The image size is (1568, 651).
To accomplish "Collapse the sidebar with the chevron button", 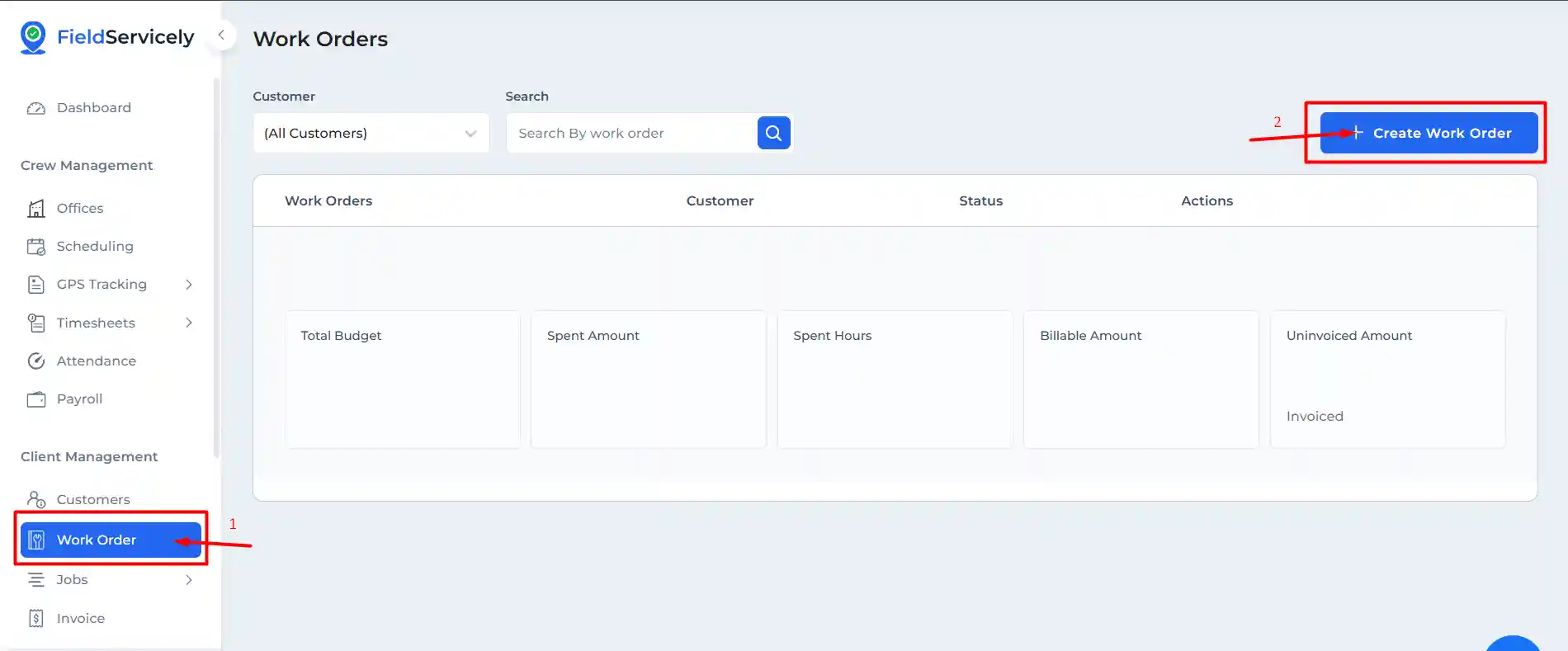I will coord(221,35).
